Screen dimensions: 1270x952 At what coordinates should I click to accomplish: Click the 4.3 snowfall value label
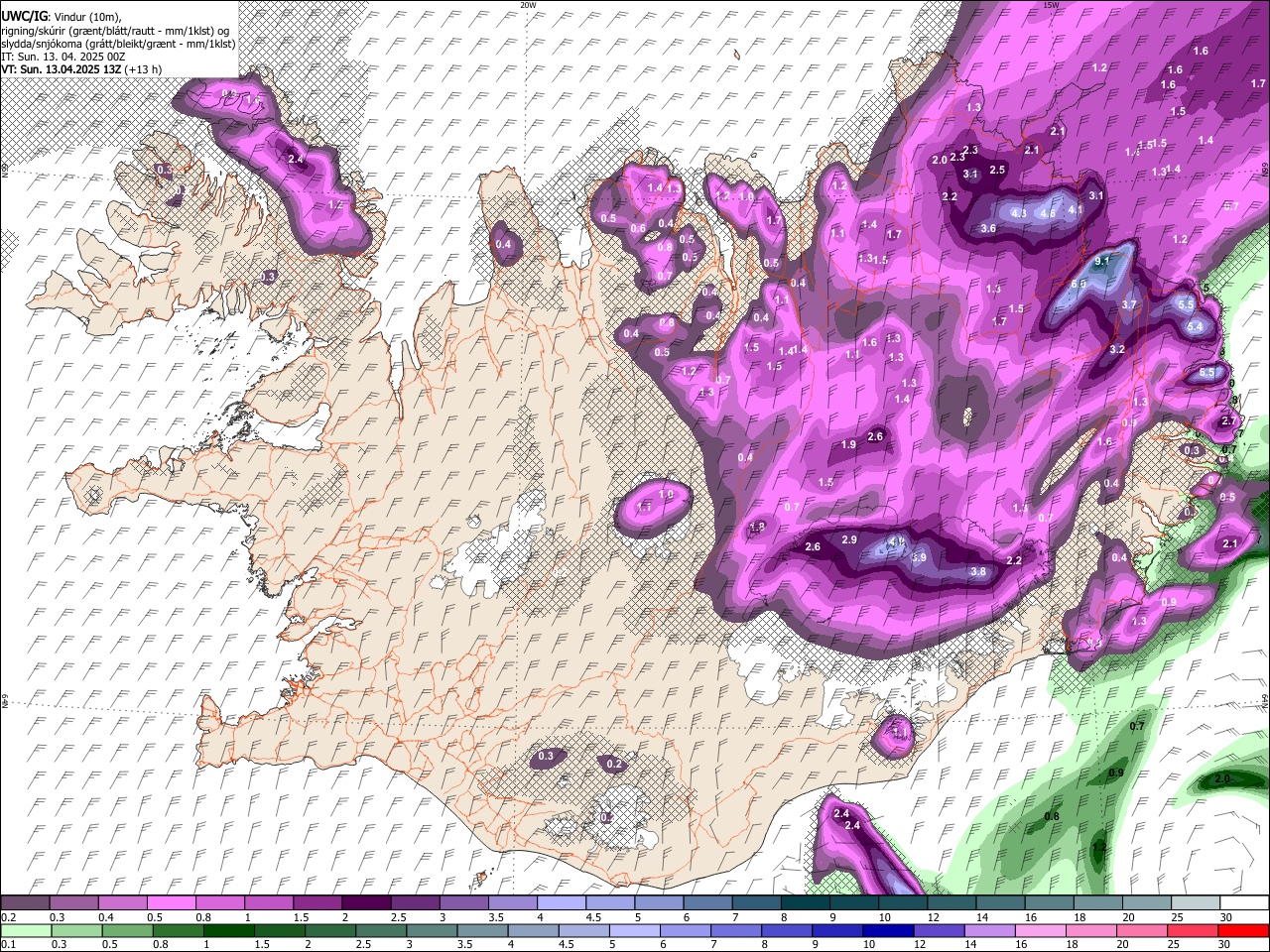coord(1018,213)
